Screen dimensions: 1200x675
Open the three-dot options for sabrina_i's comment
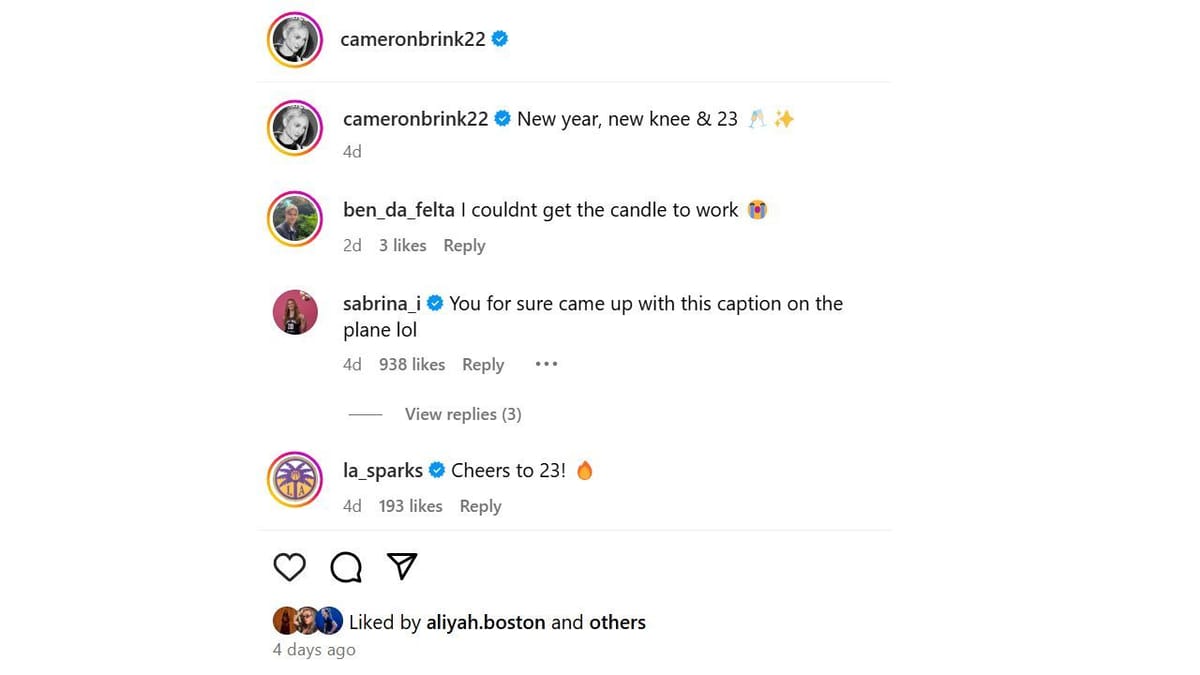546,364
